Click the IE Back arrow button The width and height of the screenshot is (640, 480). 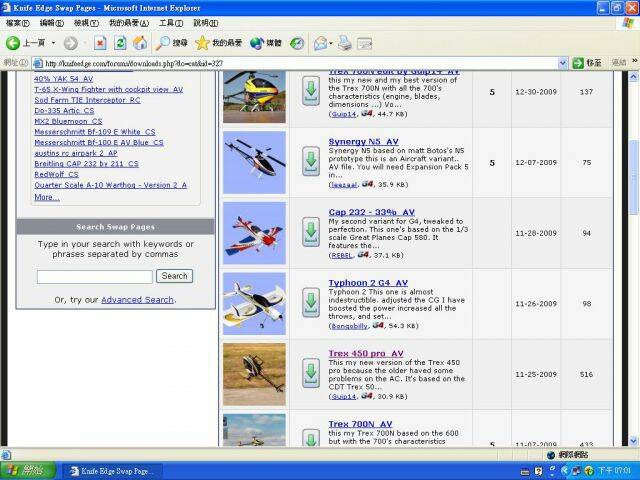tap(13, 43)
